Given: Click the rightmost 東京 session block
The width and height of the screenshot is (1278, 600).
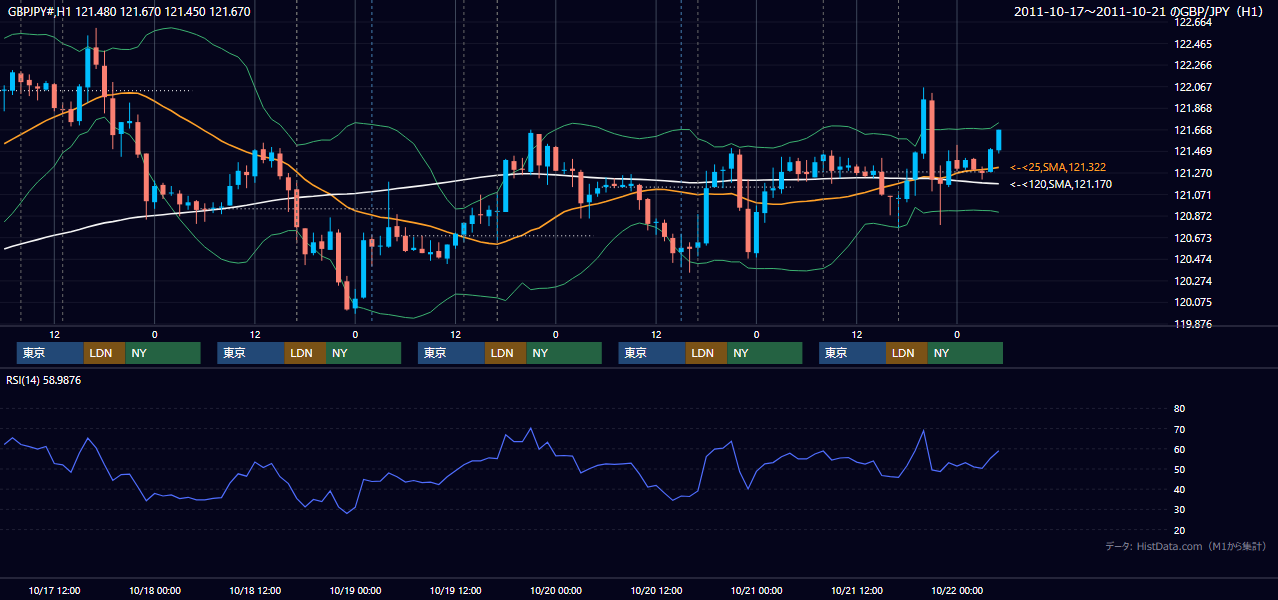Looking at the screenshot, I should [852, 353].
